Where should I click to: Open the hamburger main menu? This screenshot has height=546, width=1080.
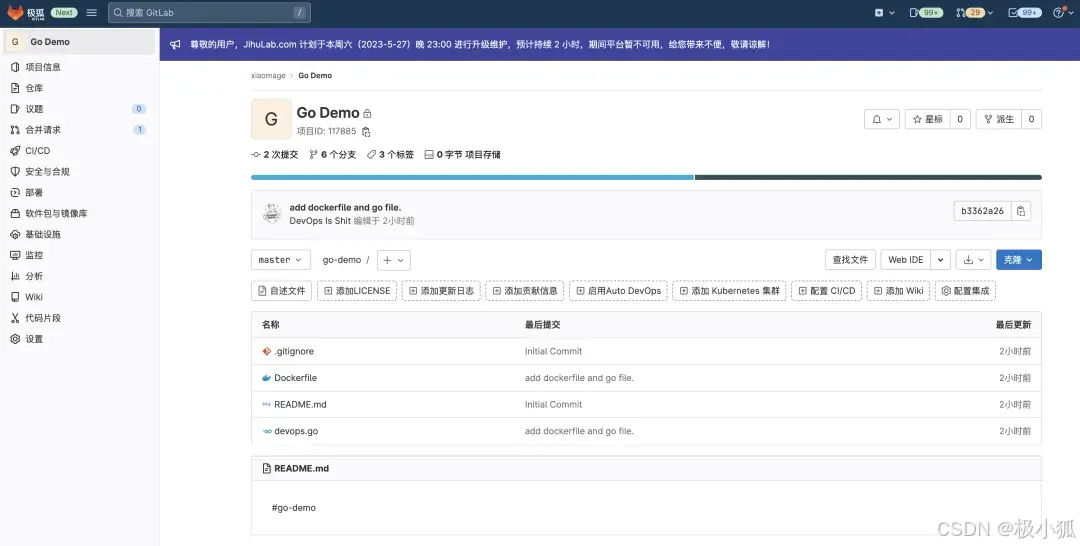tap(92, 12)
